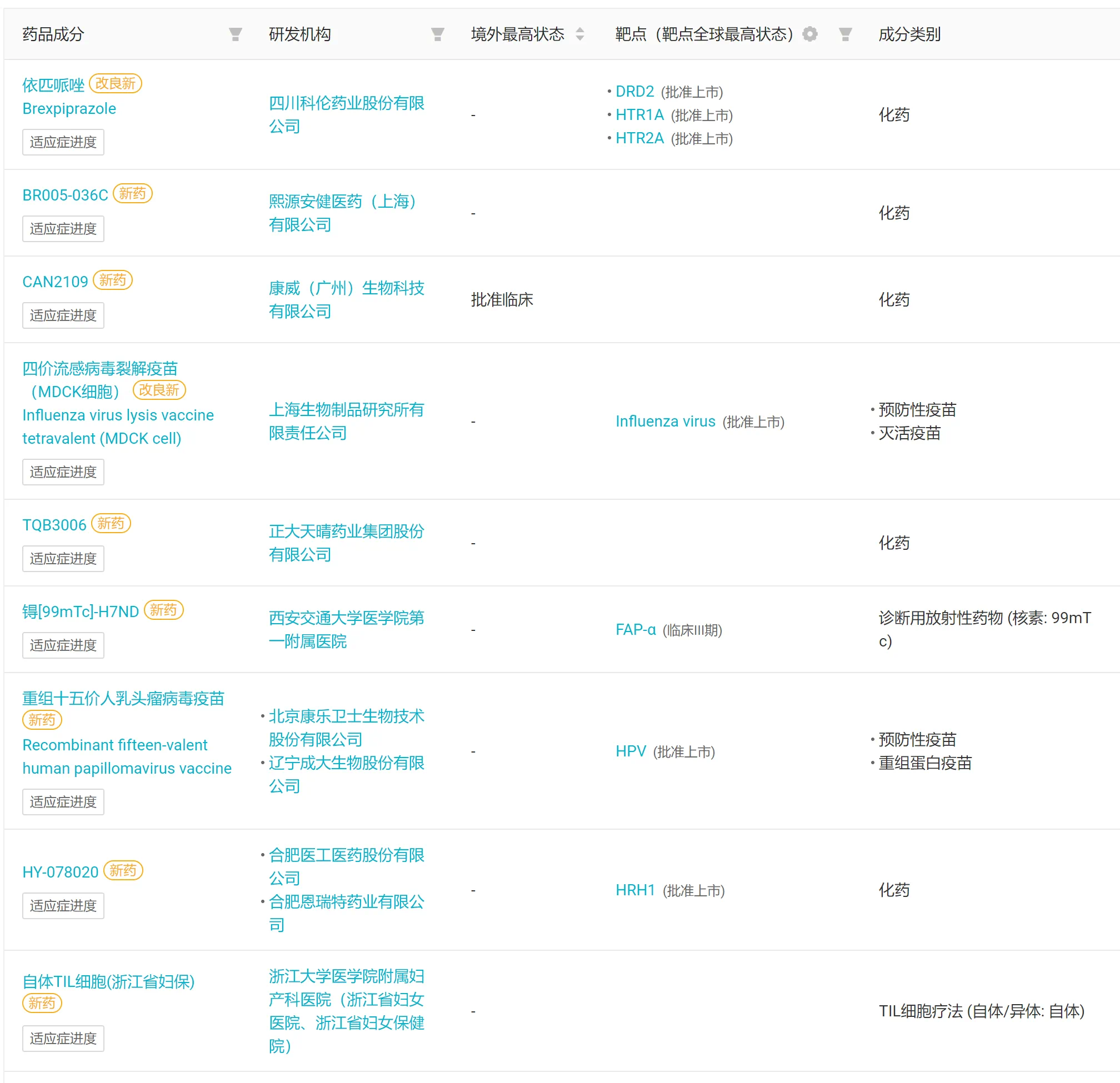Click 适应症进度 for TQB3006

[x=63, y=559]
